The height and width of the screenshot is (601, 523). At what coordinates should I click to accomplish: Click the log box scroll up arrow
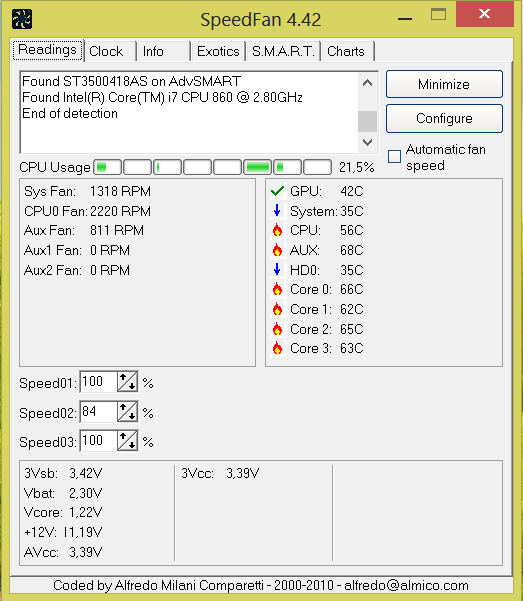click(x=367, y=82)
